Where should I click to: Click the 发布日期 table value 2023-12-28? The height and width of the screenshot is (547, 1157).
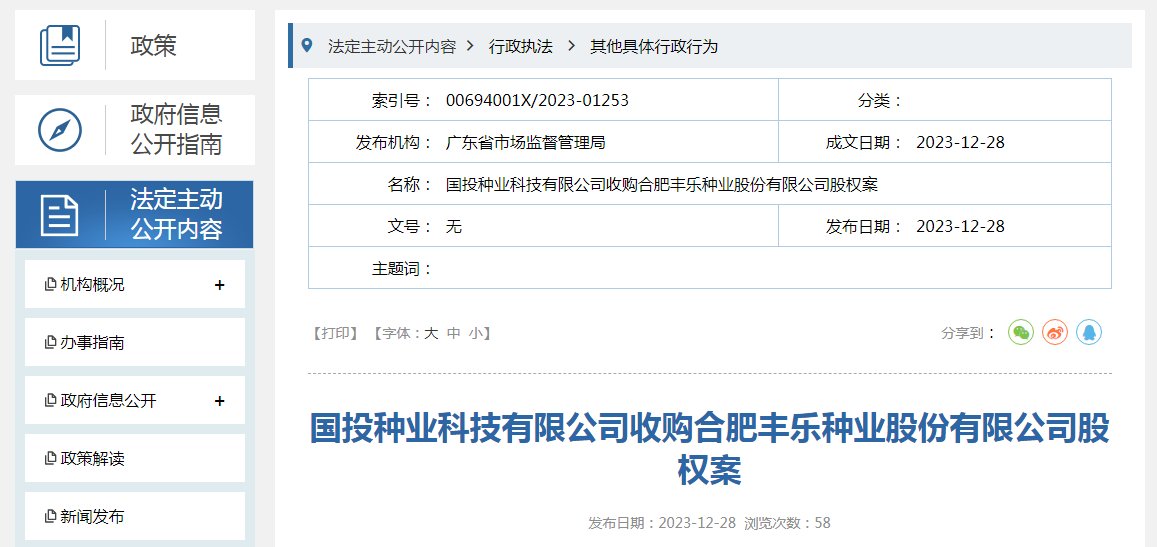coord(960,227)
